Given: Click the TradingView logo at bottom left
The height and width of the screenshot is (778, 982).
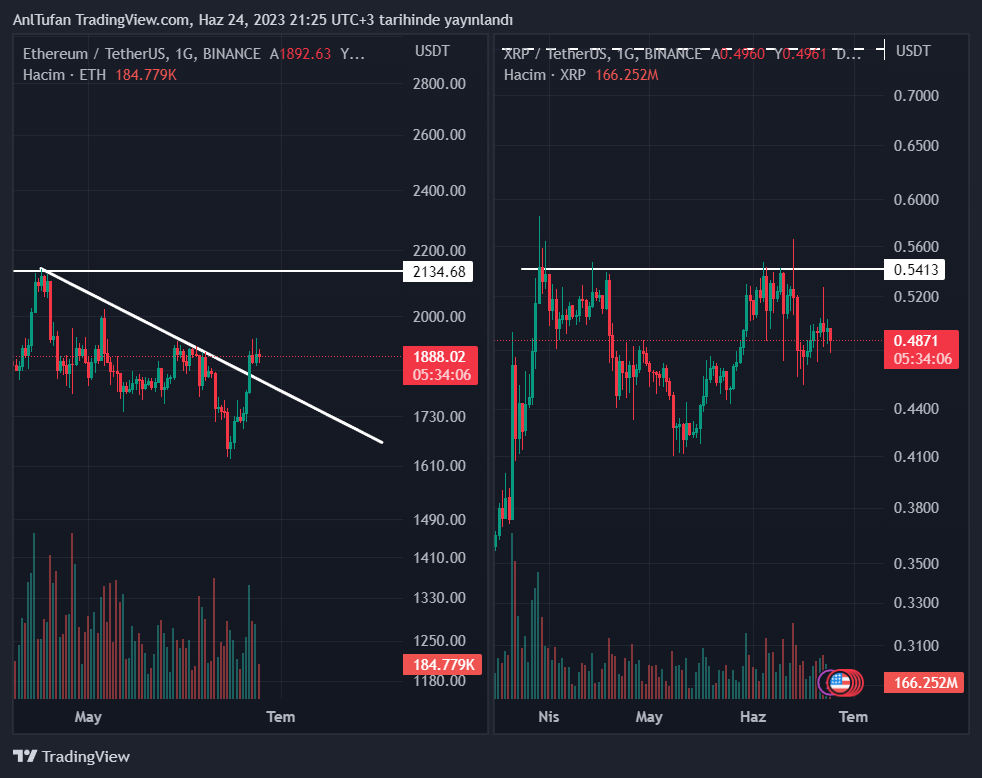Looking at the screenshot, I should point(71,757).
